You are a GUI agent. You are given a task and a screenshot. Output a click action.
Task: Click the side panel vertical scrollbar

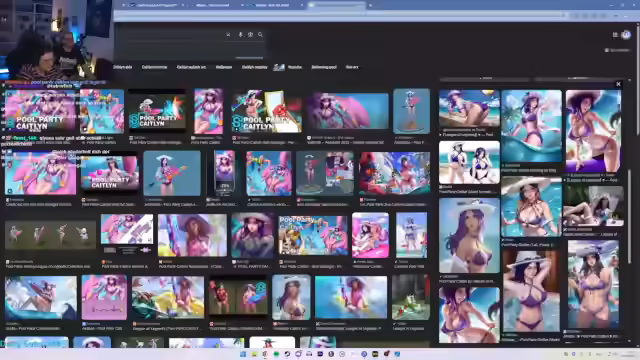(x=630, y=216)
